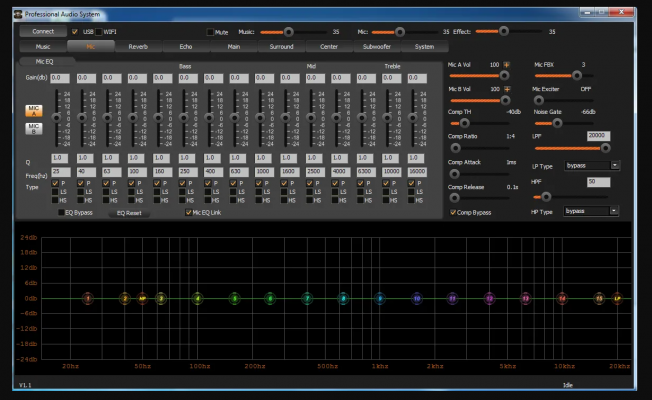
Task: Click the EQ Reset button
Action: (x=130, y=212)
